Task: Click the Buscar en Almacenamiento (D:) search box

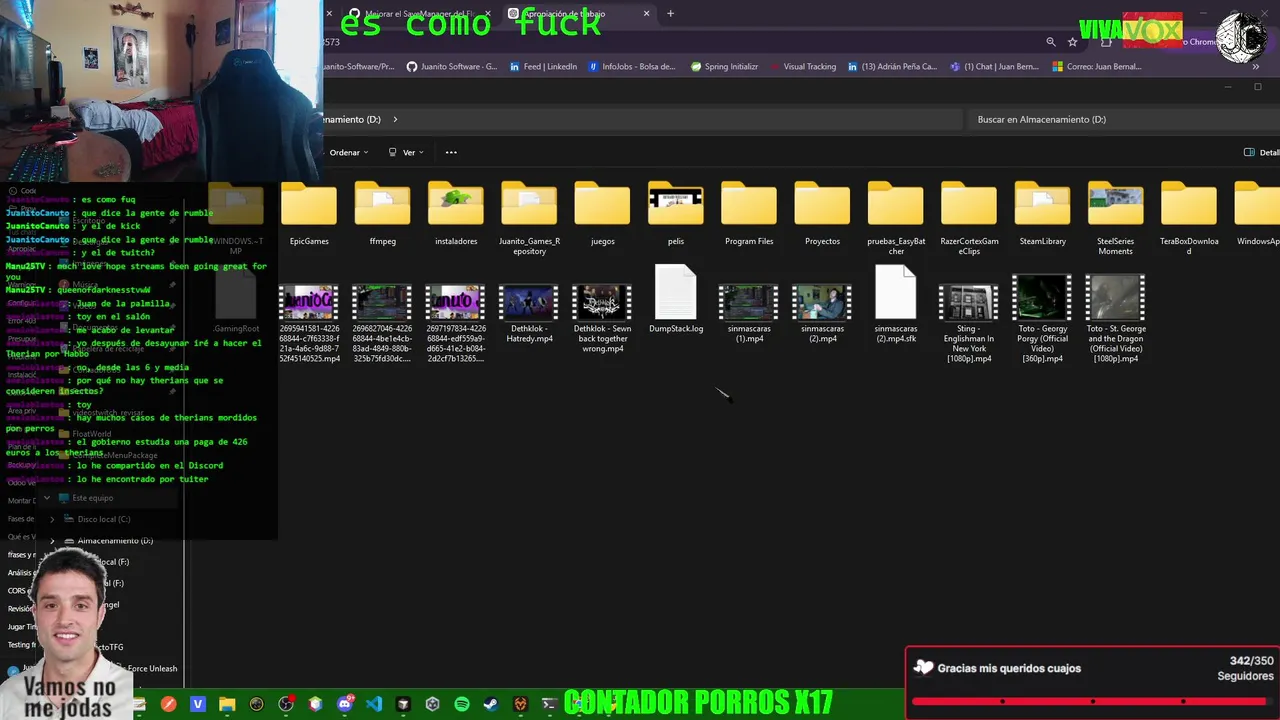Action: tap(1122, 119)
